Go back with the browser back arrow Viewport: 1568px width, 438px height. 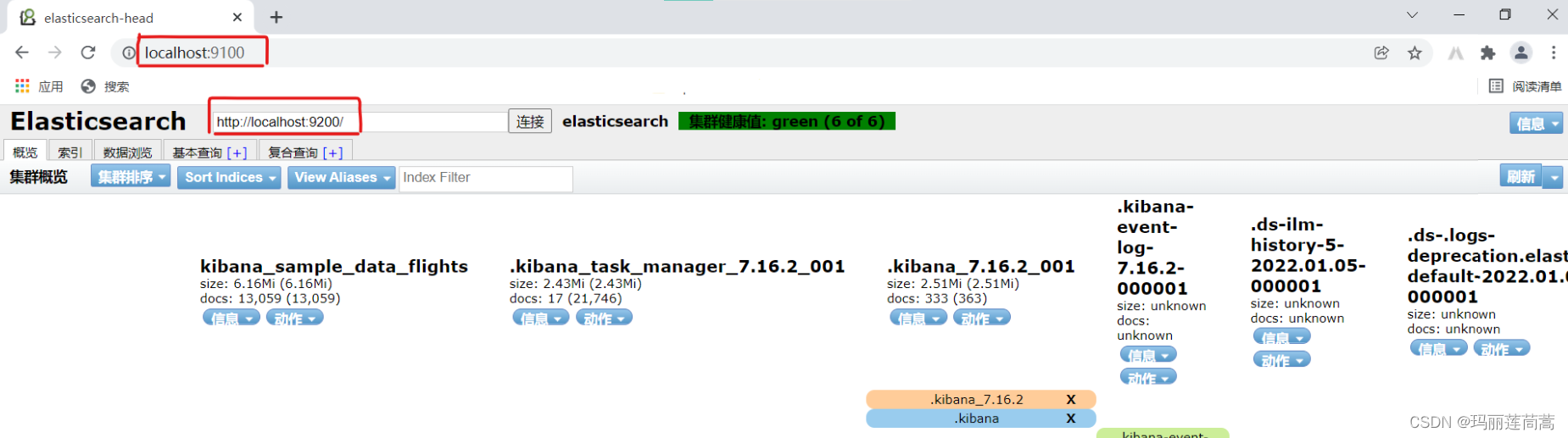(22, 53)
